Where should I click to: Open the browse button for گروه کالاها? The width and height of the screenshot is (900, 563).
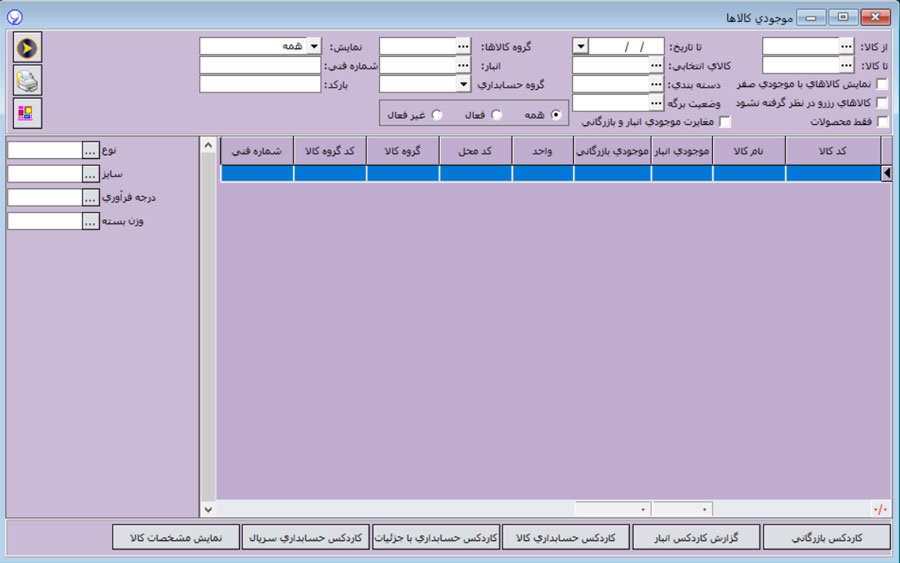pos(463,46)
